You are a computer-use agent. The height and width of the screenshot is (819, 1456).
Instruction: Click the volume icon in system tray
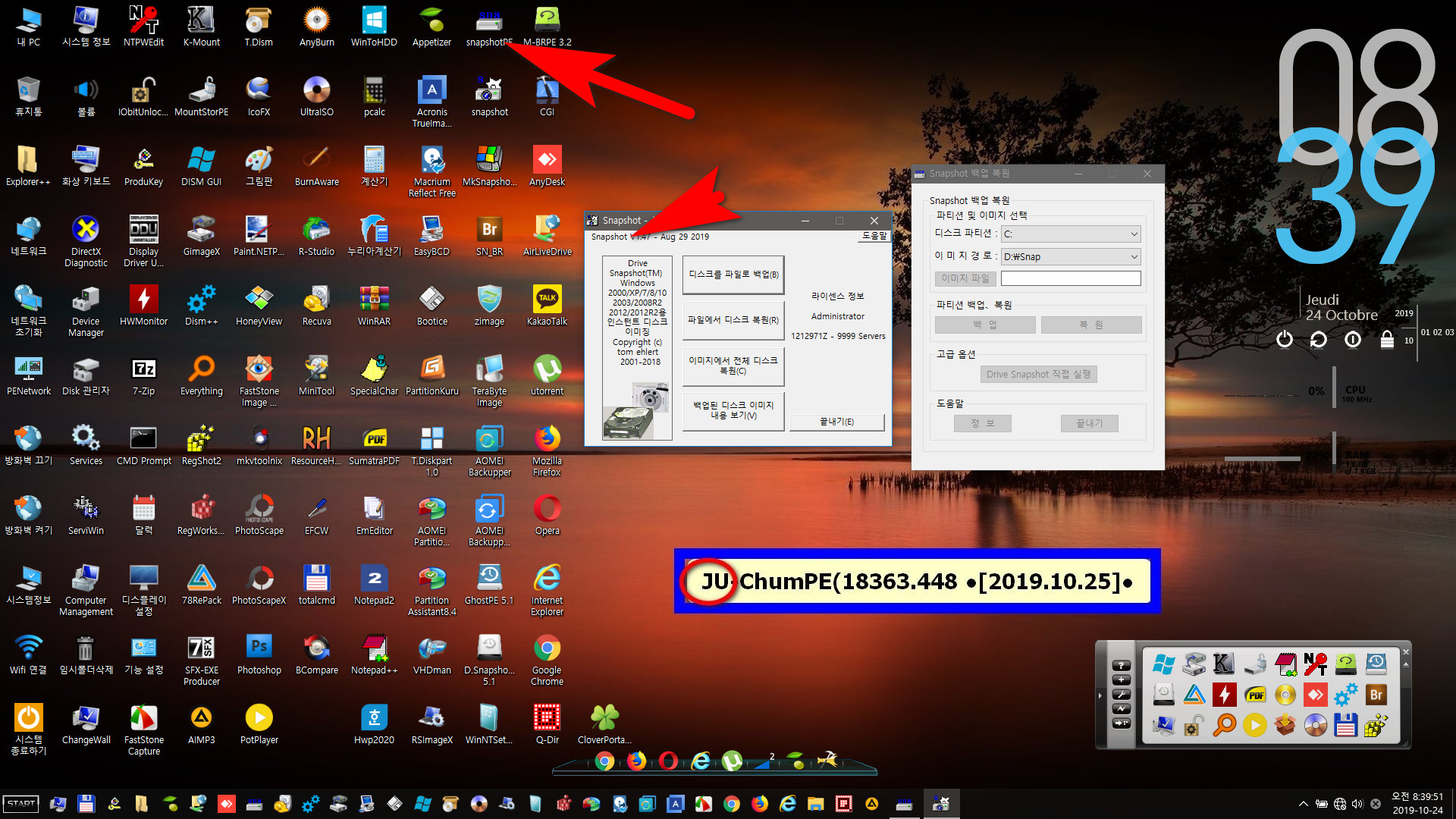tap(1357, 804)
